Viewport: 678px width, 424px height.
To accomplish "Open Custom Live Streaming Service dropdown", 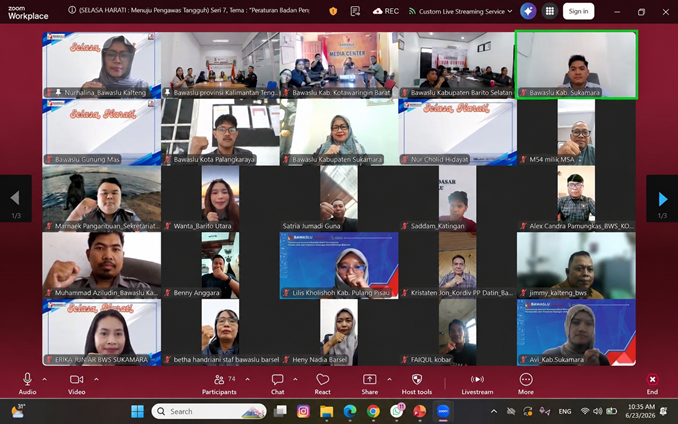I will click(x=461, y=11).
